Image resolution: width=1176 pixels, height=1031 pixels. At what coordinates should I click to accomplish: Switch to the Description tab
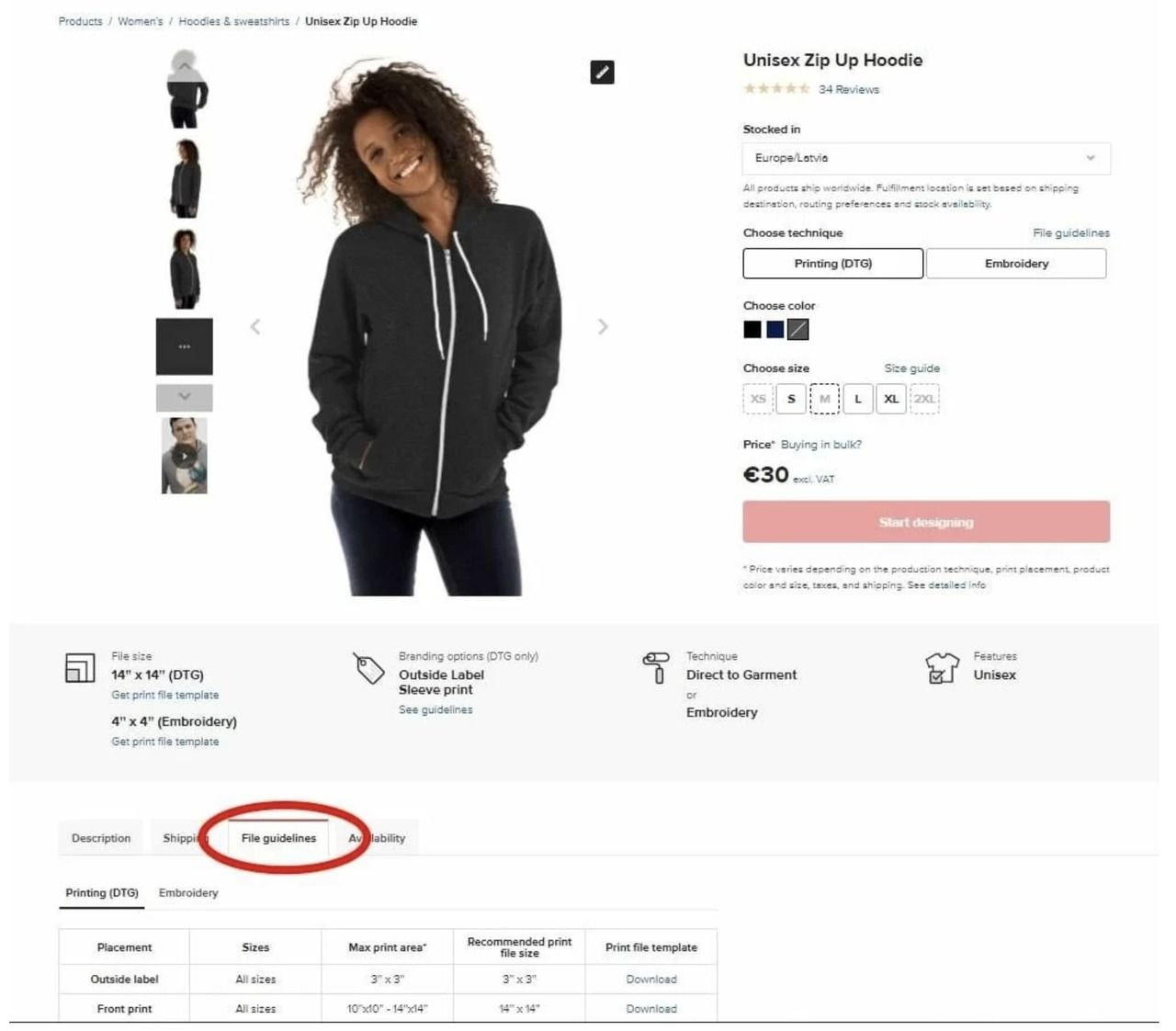(x=100, y=838)
